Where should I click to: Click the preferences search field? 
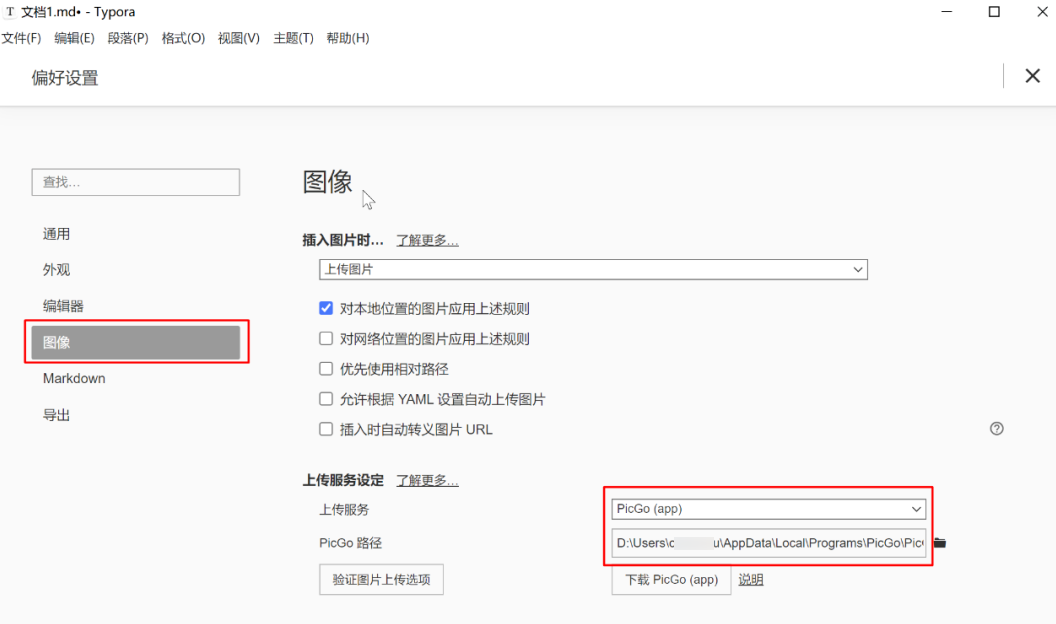[x=136, y=182]
